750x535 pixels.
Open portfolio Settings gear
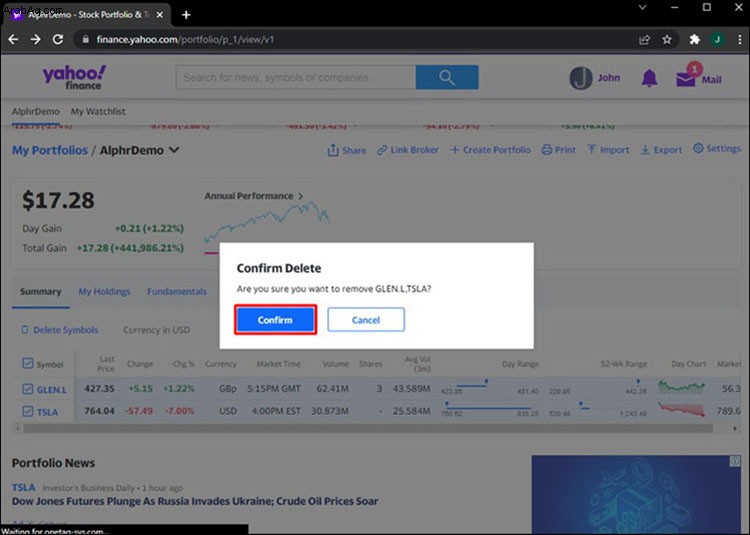click(x=717, y=149)
